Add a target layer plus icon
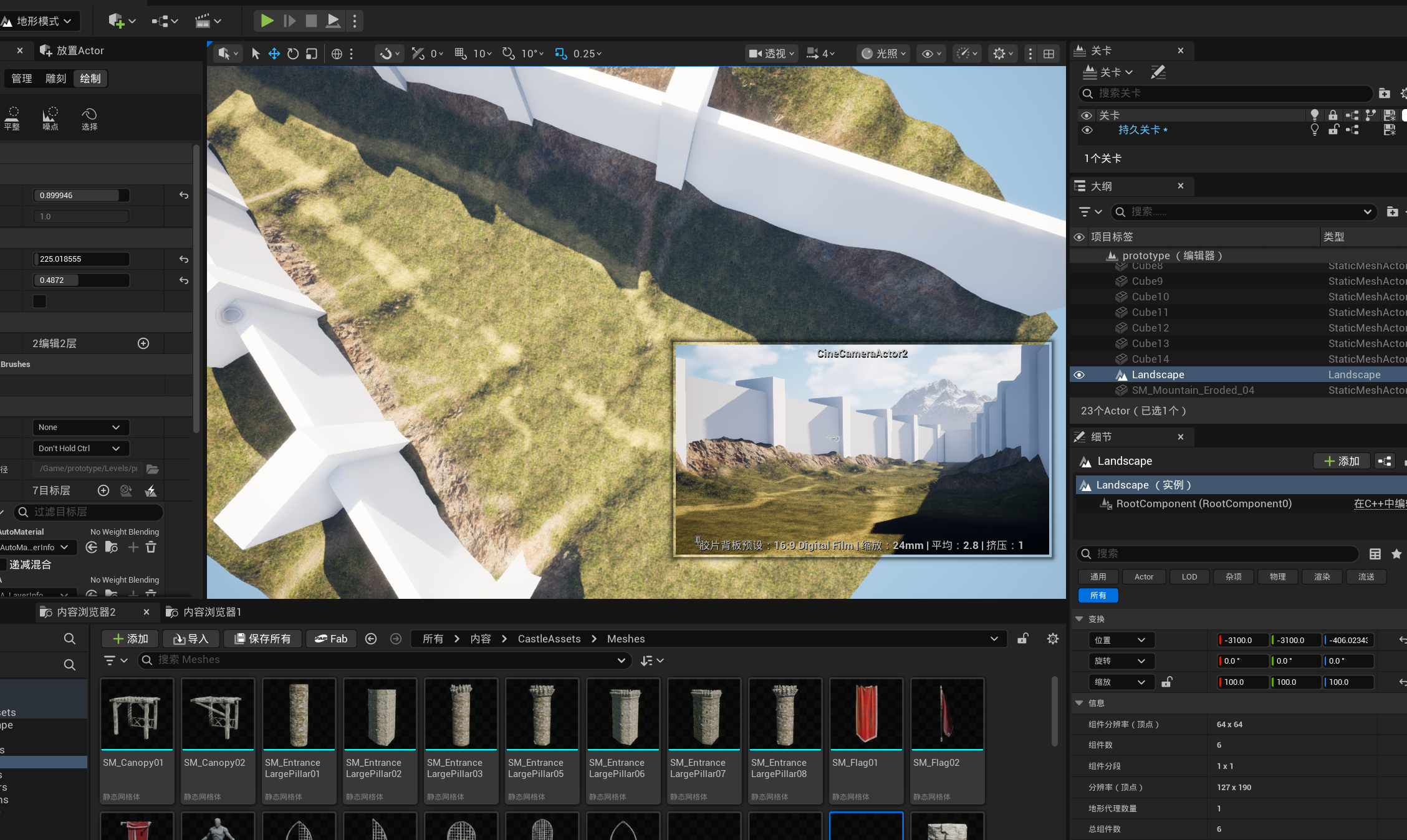The image size is (1407, 840). pyautogui.click(x=103, y=490)
